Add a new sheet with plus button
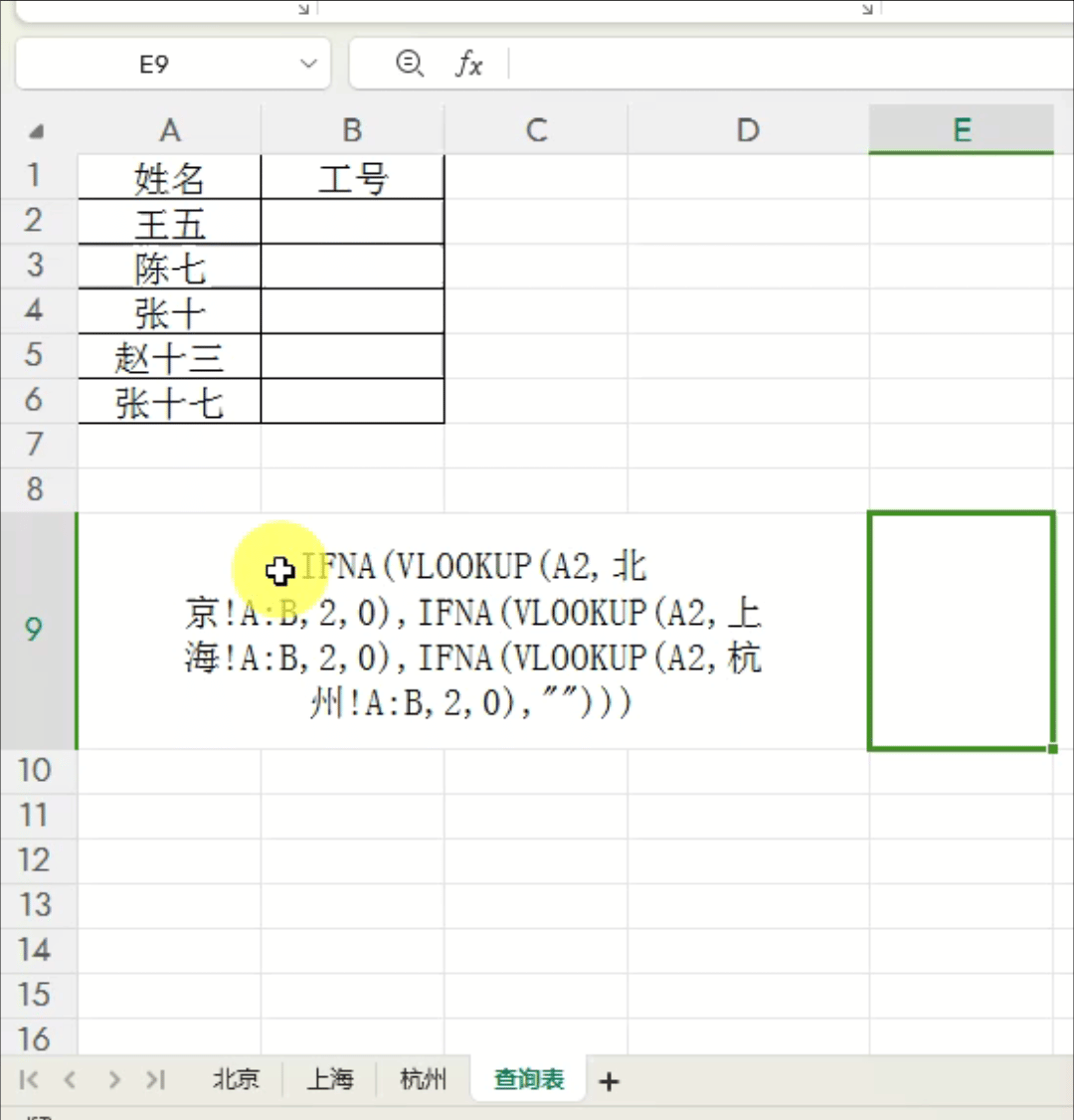The height and width of the screenshot is (1120, 1074). point(610,1081)
